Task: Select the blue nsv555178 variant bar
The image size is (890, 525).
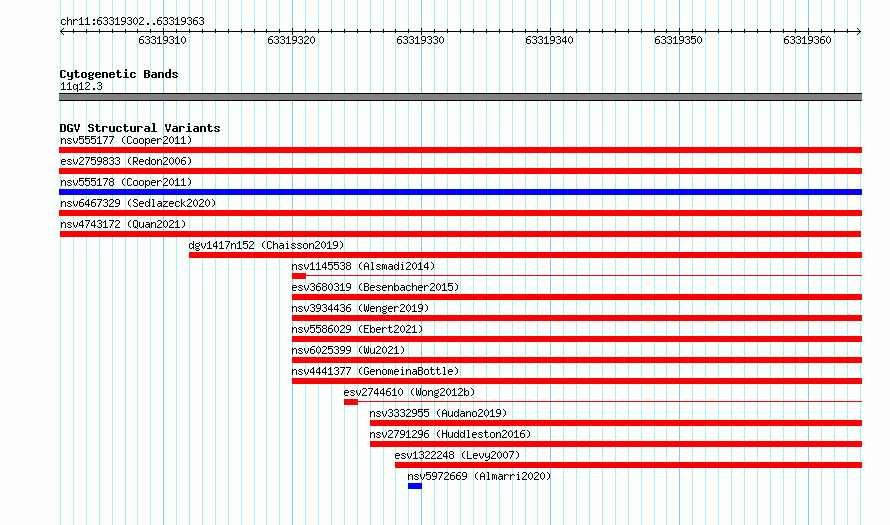Action: point(460,192)
